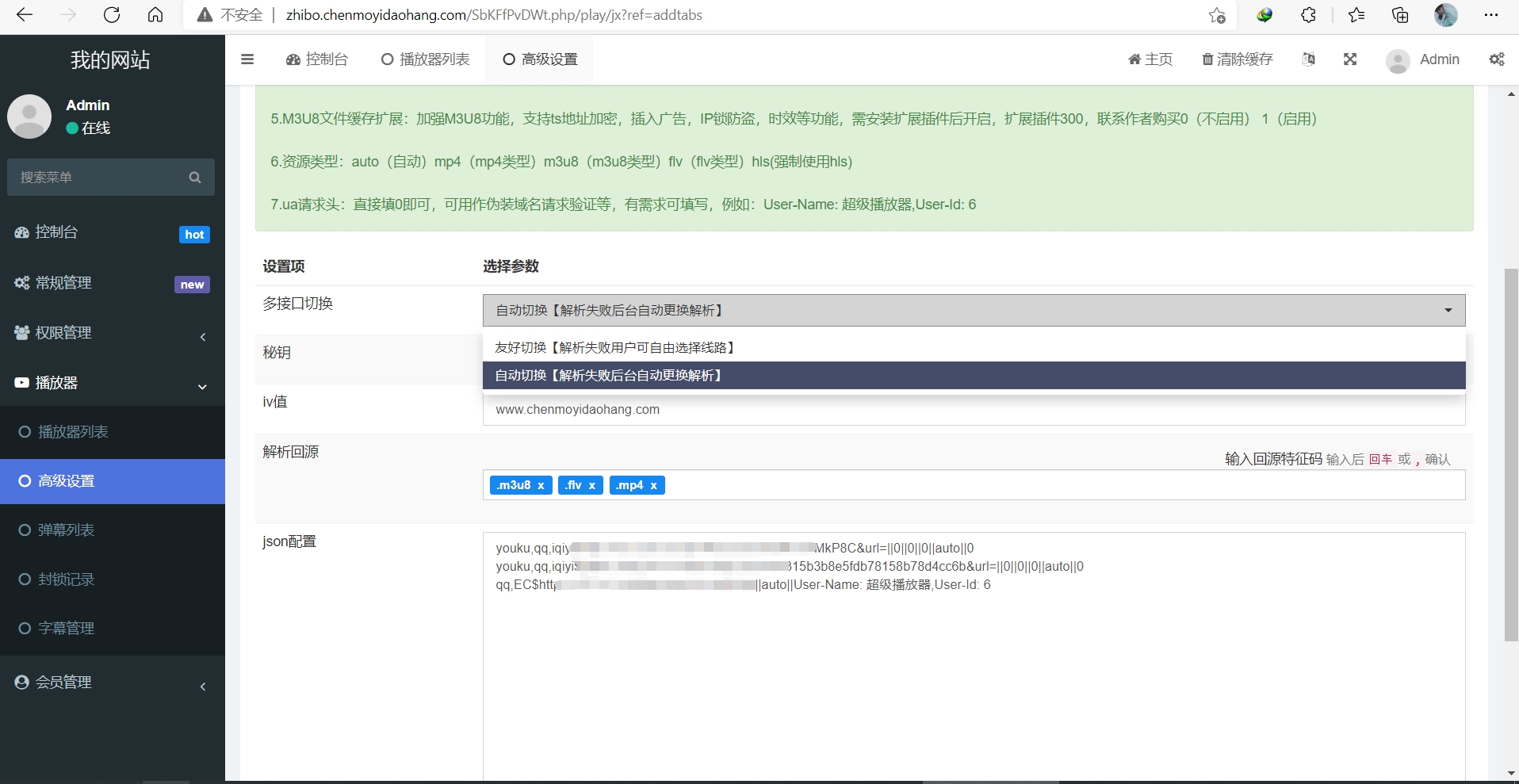Click the 清除缓存 button
1519x784 pixels.
pos(1238,59)
